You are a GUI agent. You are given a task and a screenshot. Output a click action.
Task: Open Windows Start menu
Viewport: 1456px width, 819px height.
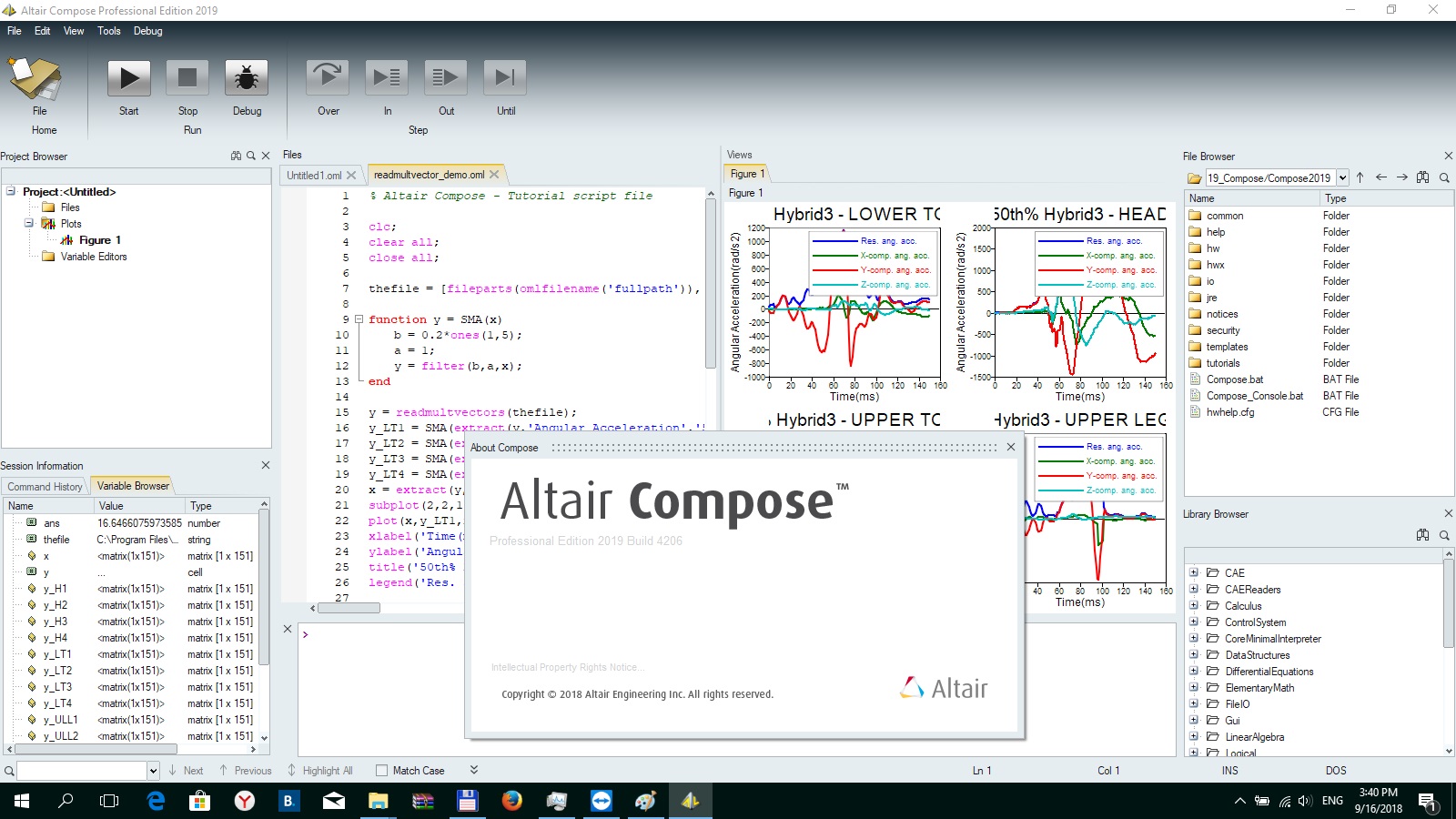(x=22, y=801)
